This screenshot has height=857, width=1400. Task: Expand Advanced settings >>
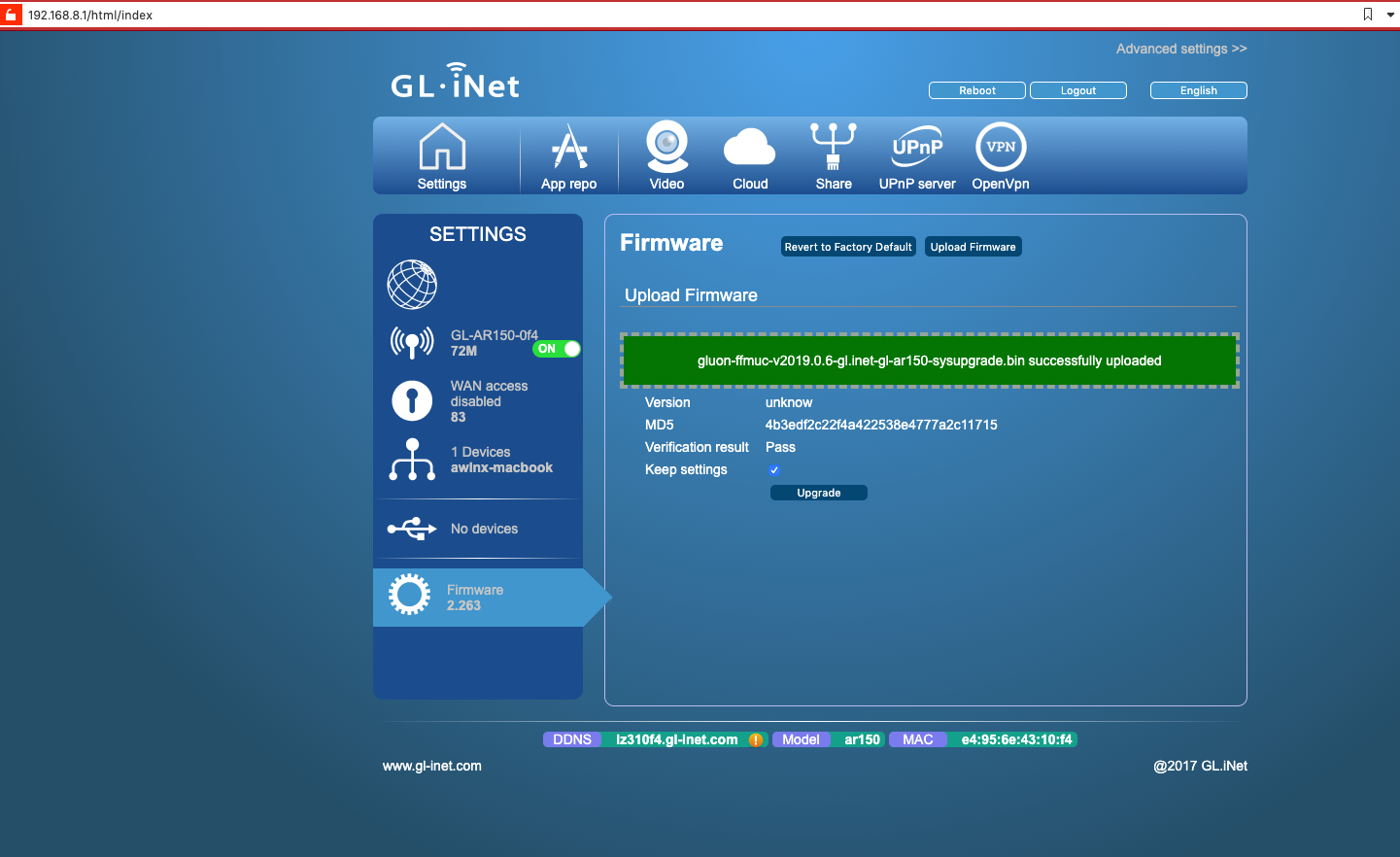1180,49
